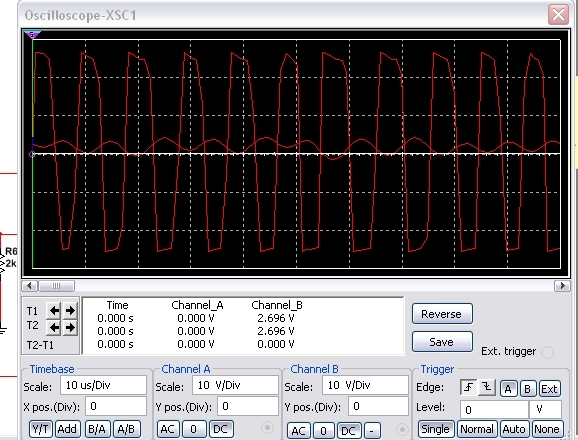The height and width of the screenshot is (440, 578).
Task: Select A/B display mode
Action: (126, 429)
